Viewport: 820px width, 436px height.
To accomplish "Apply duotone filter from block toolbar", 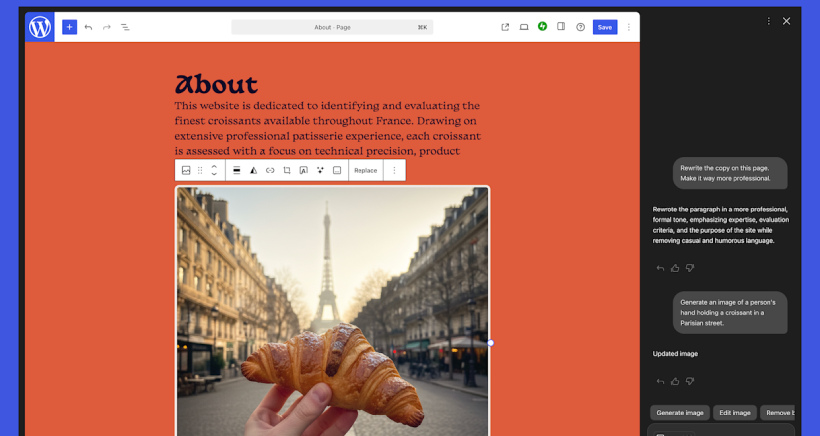I will click(253, 170).
